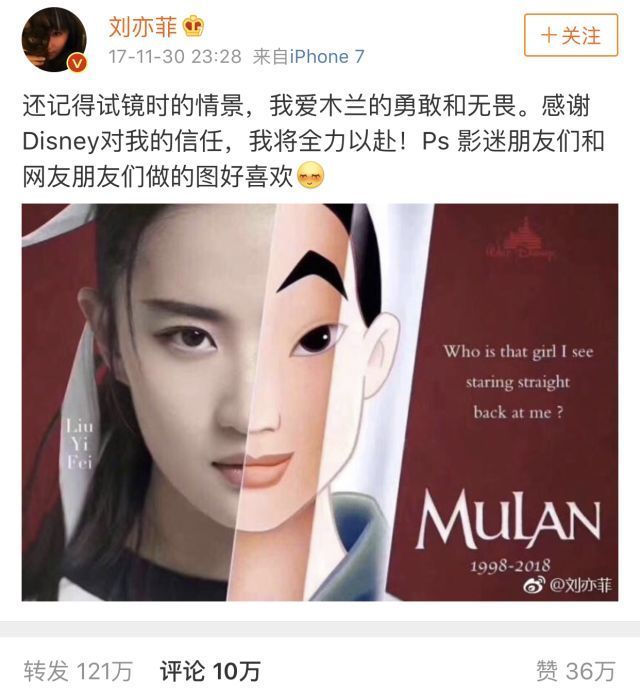
Task: Click the post text mentioning Disney
Action: [x=312, y=141]
